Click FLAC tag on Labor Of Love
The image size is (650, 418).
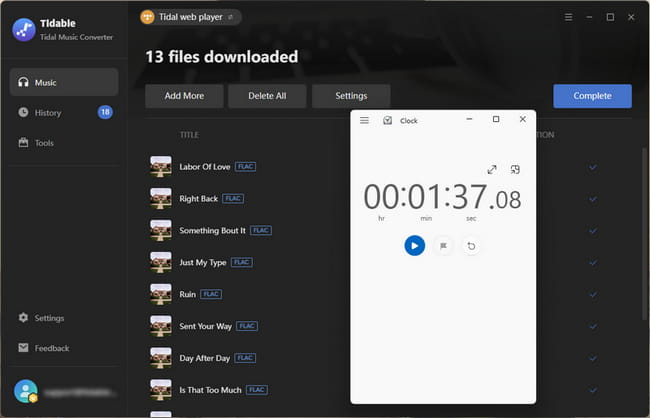point(245,167)
